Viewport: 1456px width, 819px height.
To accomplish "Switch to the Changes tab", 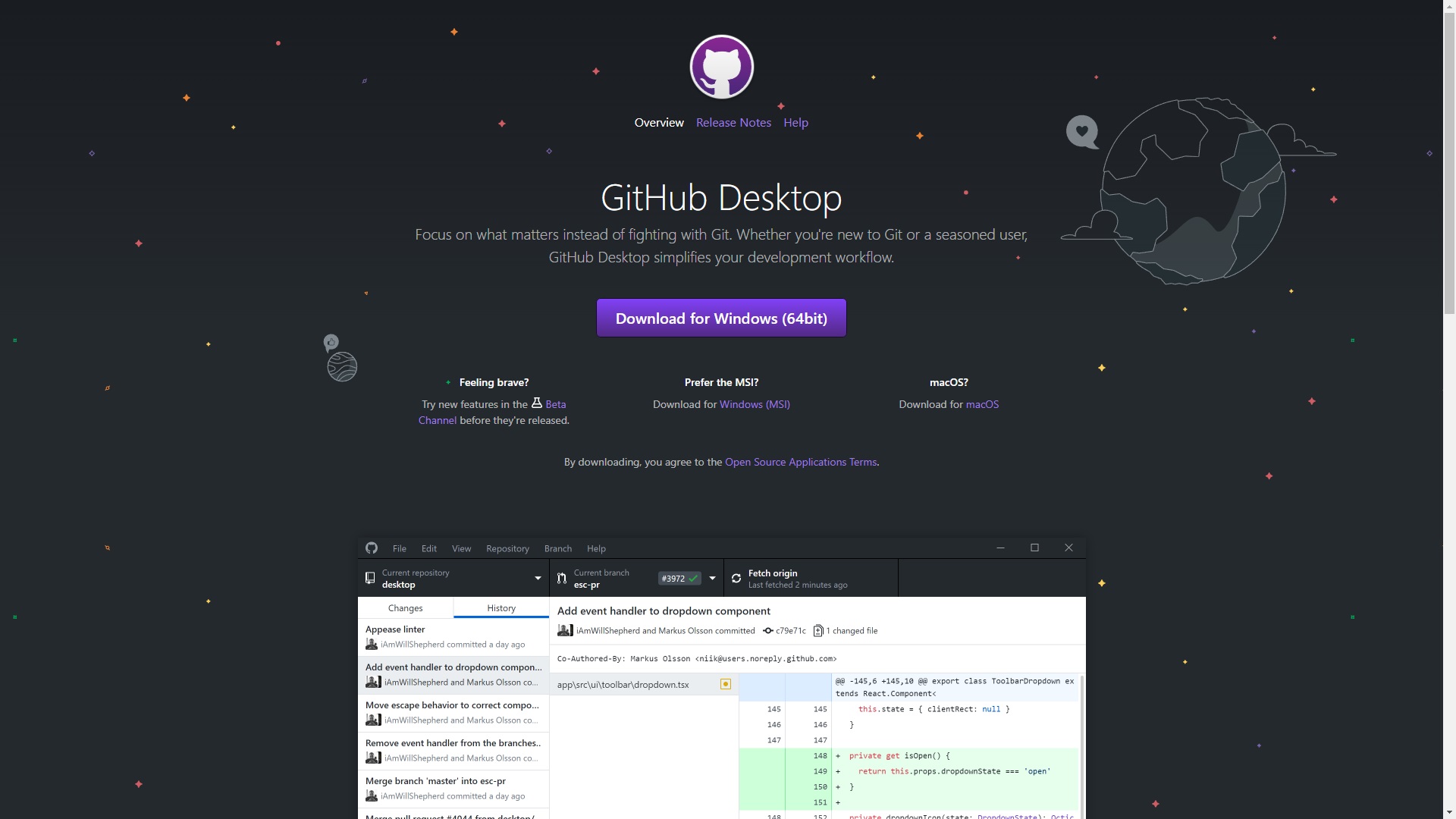I will (405, 608).
